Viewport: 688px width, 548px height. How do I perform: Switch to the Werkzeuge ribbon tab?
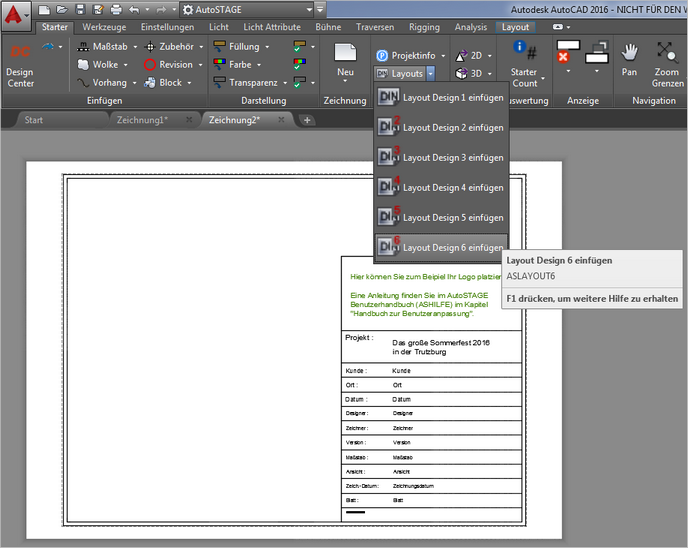[x=104, y=27]
